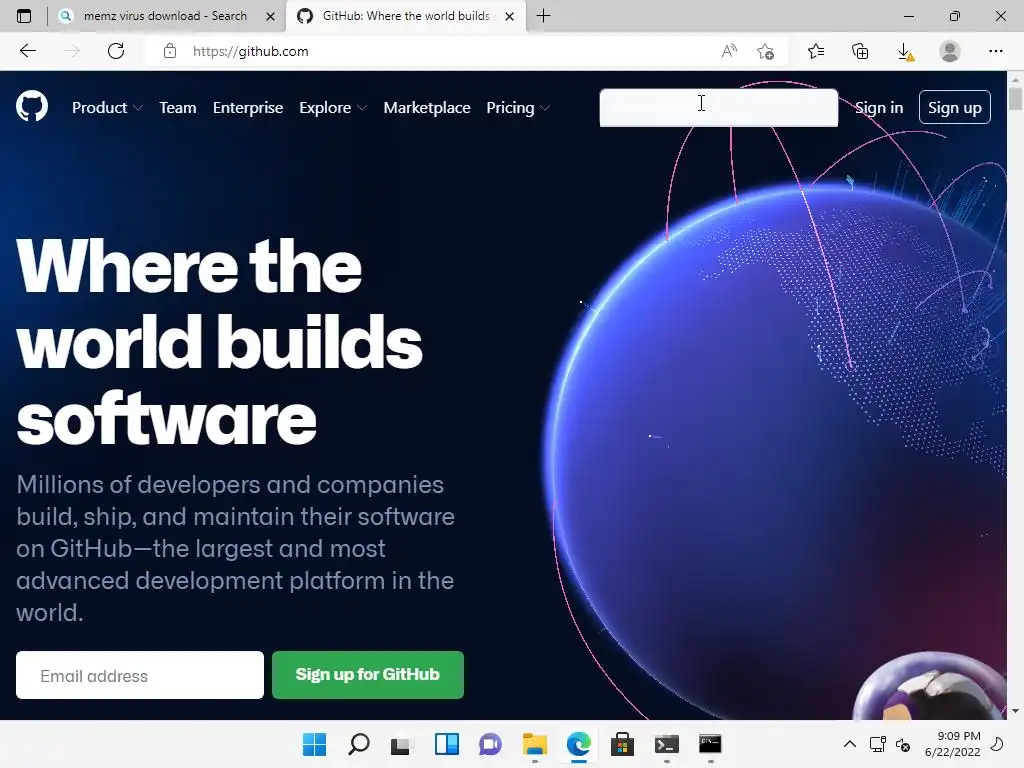
Task: Click the GitHub Octocat logo
Action: pos(32,106)
